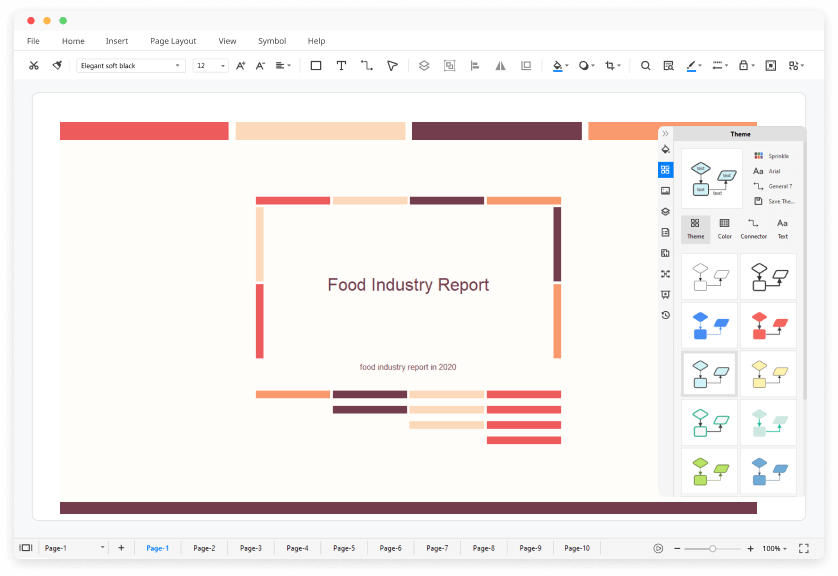Open the File menu
The width and height of the screenshot is (838, 576).
[x=33, y=41]
